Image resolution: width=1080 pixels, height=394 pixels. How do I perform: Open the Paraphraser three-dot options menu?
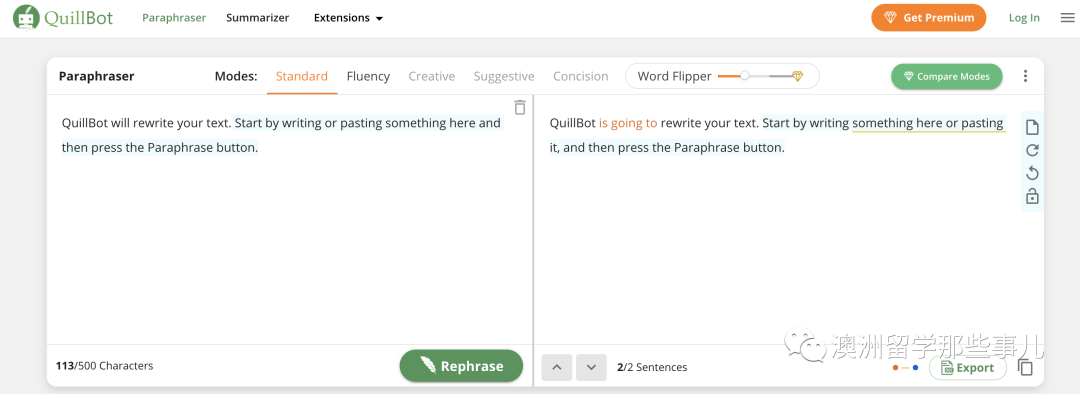tap(1026, 76)
